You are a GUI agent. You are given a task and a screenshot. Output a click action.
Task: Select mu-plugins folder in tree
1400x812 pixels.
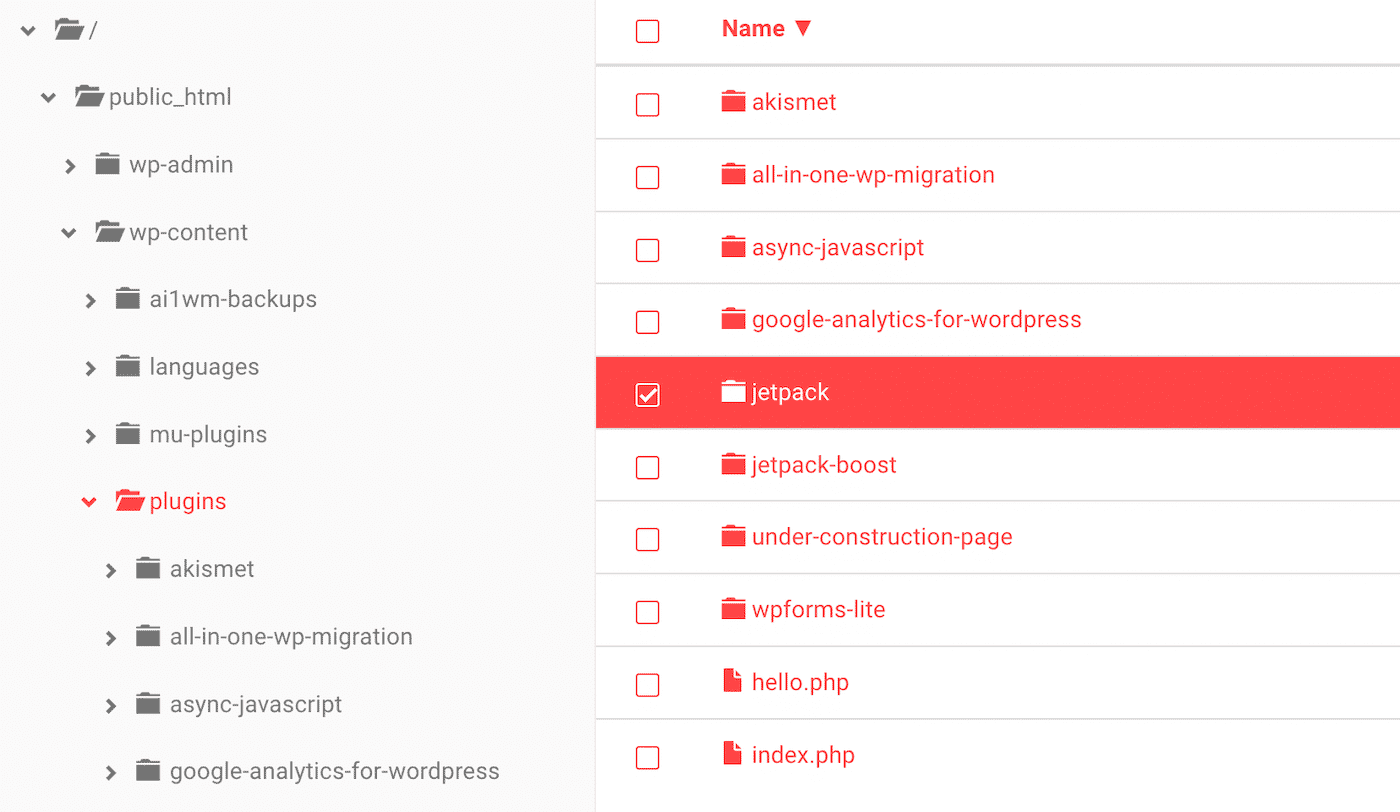208,434
